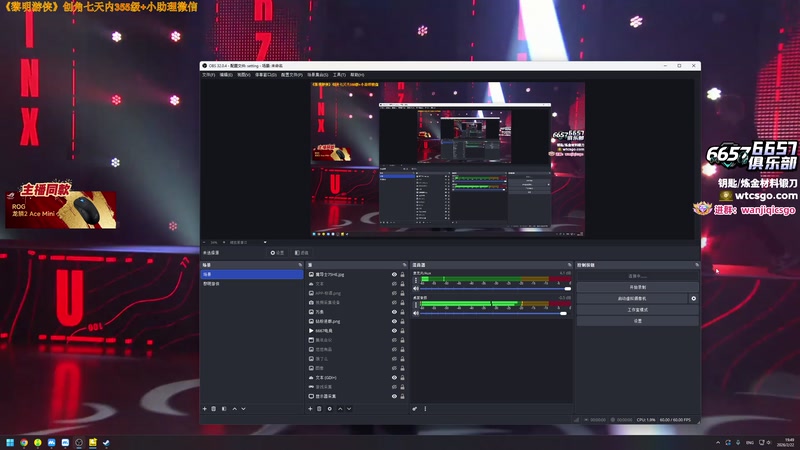Show the APP .png image source via its eye
The height and width of the screenshot is (450, 800).
tap(394, 293)
